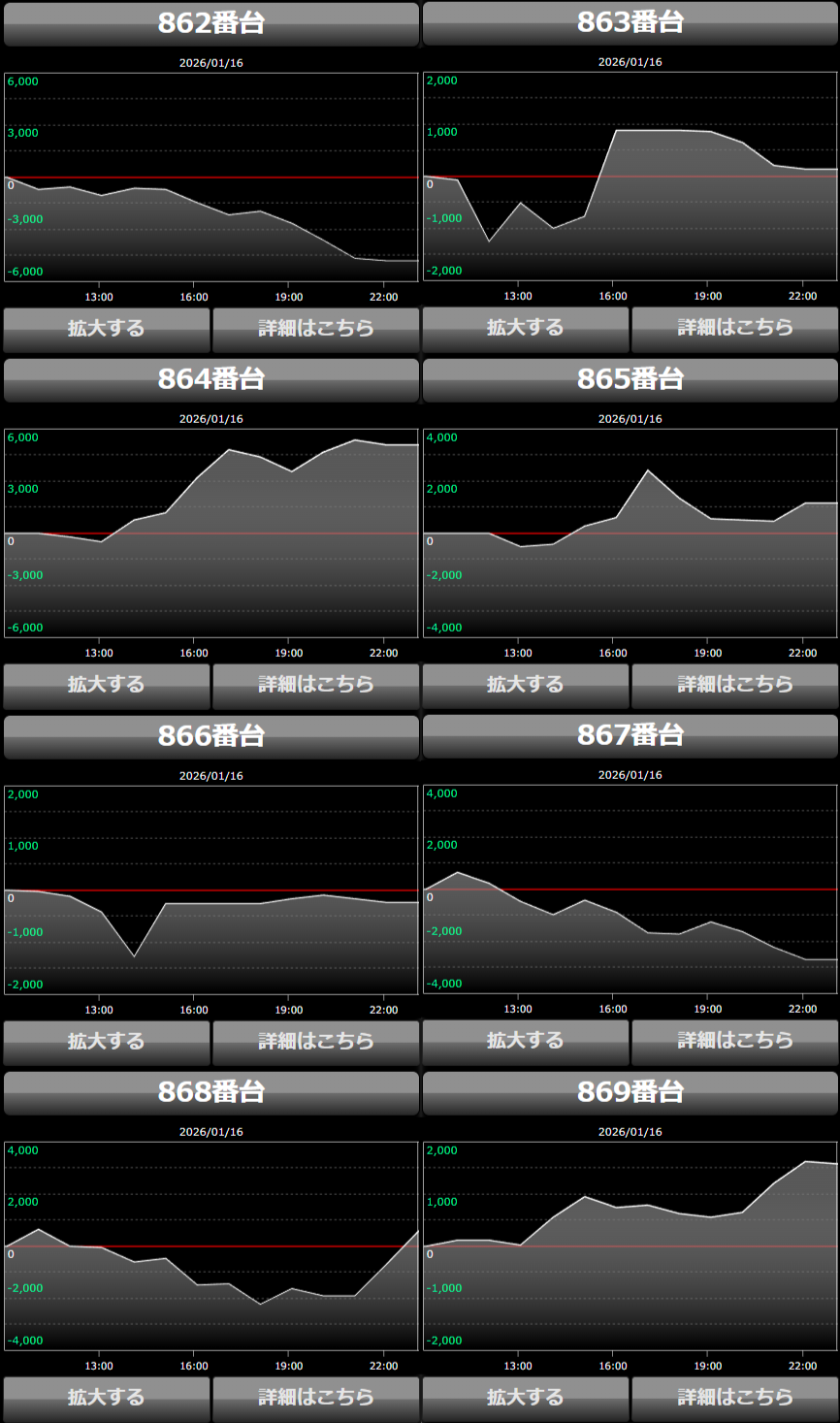Enlarge the 869番台 graph
Image resolution: width=840 pixels, height=1423 pixels.
(x=526, y=1398)
